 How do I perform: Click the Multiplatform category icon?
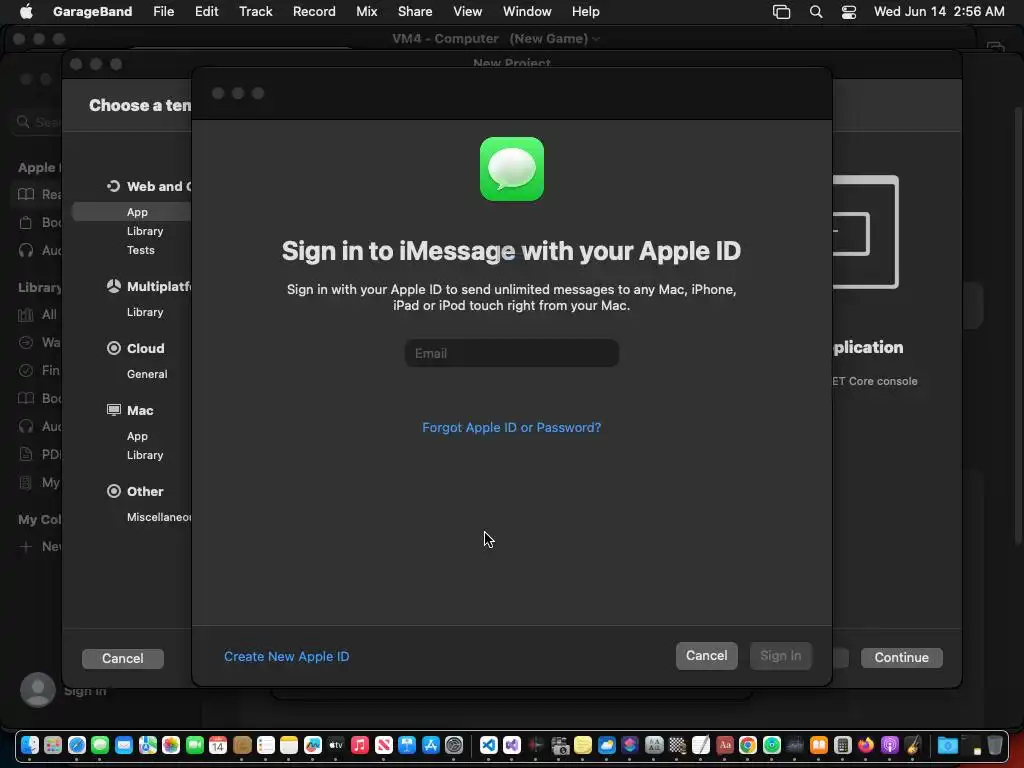pos(114,286)
